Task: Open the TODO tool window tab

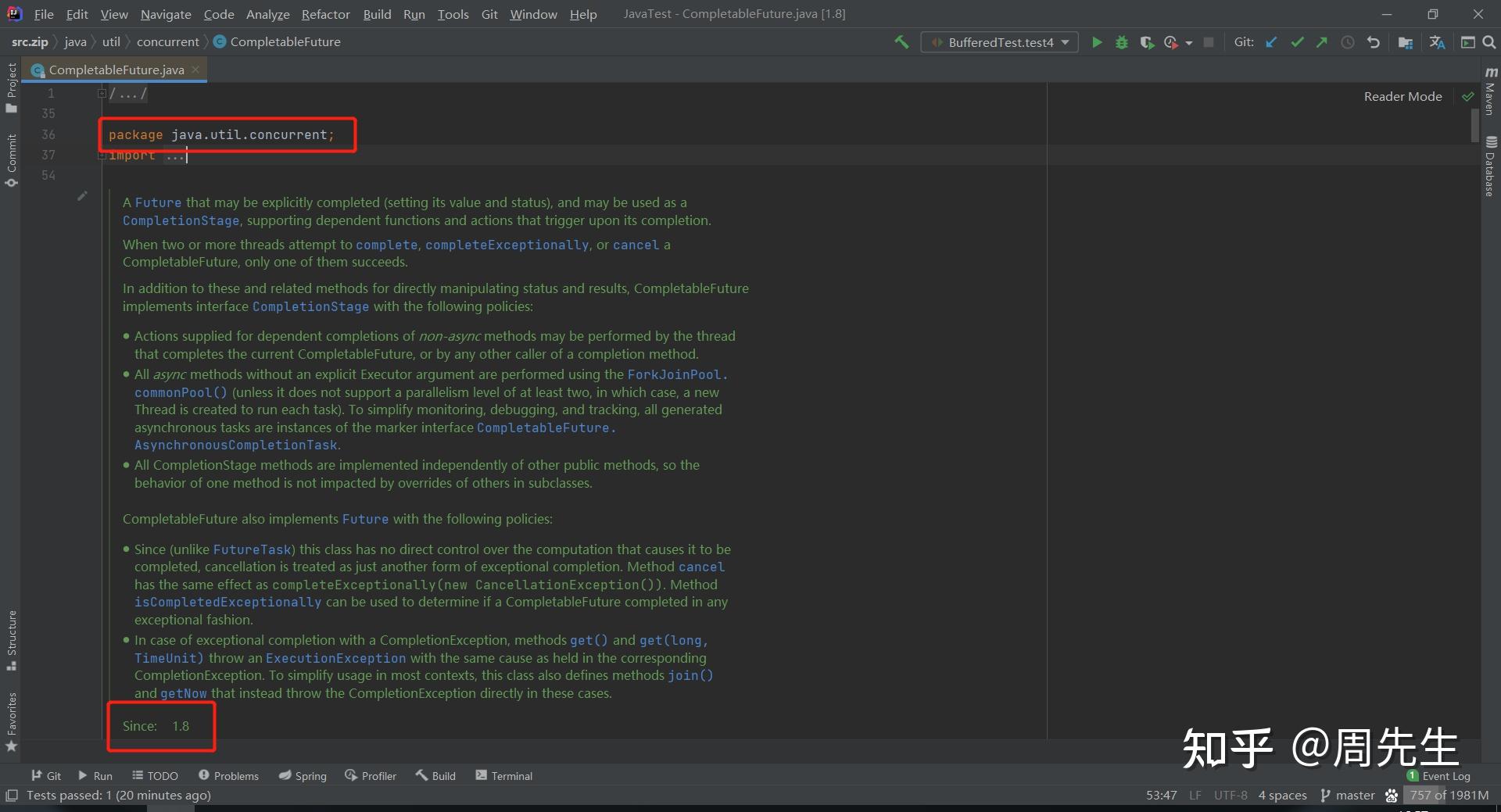Action: (155, 775)
